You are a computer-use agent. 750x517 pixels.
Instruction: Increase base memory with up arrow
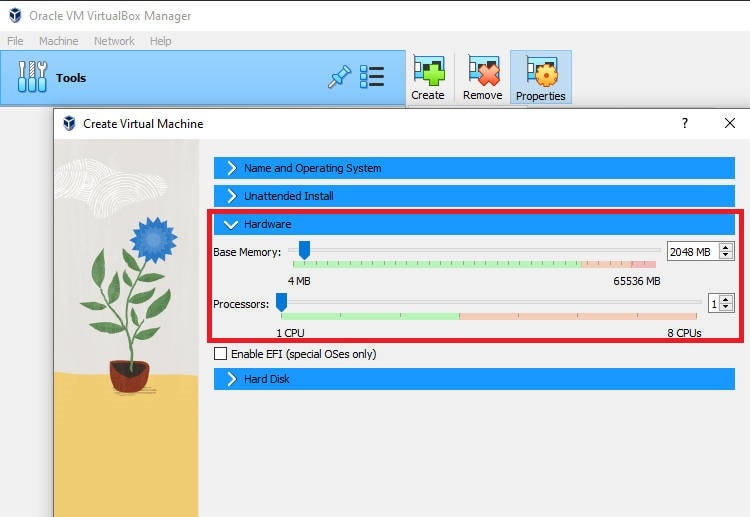coord(726,248)
